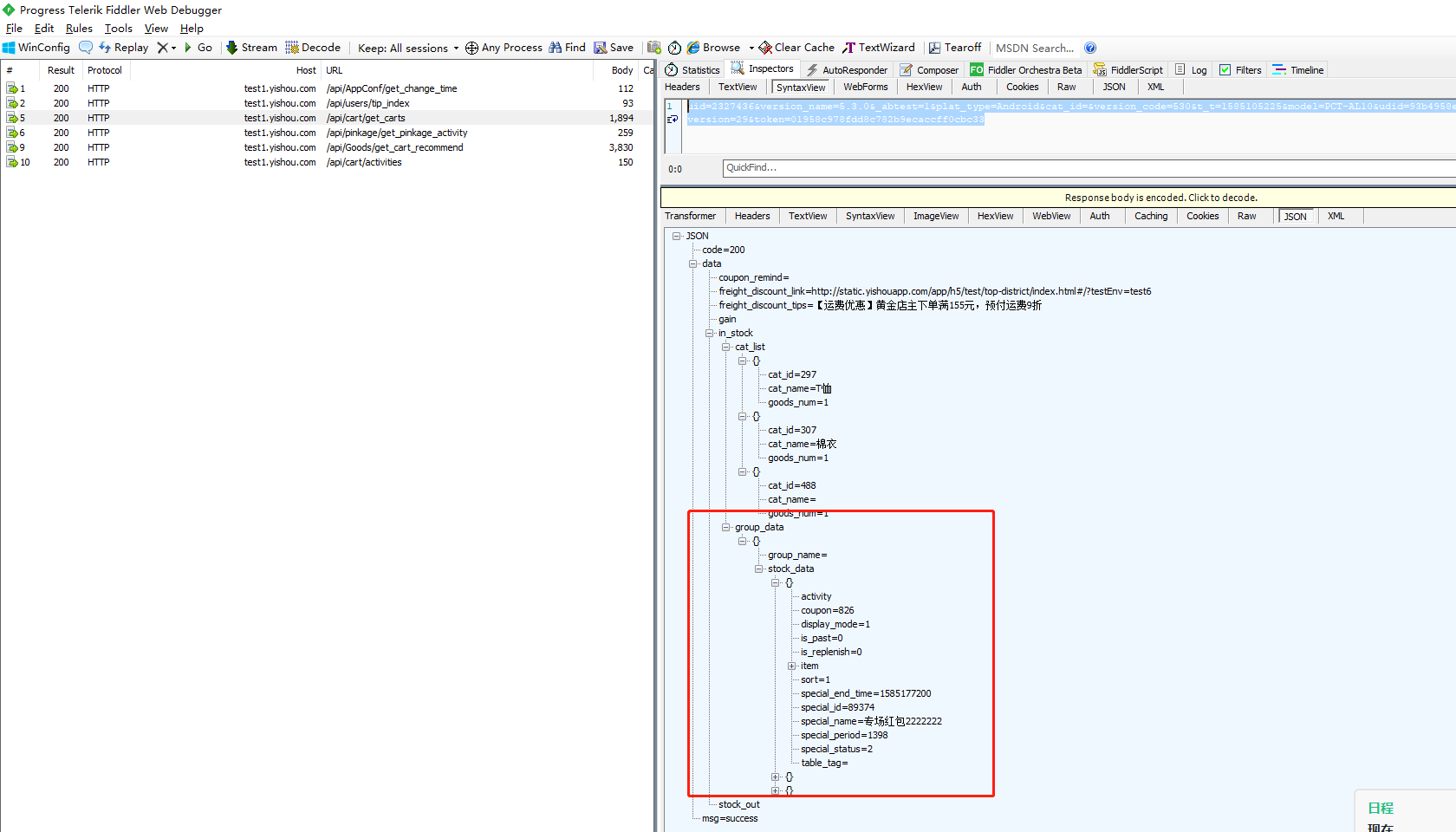Click the MSDN Search input field
1456x832 pixels.
click(x=1035, y=48)
